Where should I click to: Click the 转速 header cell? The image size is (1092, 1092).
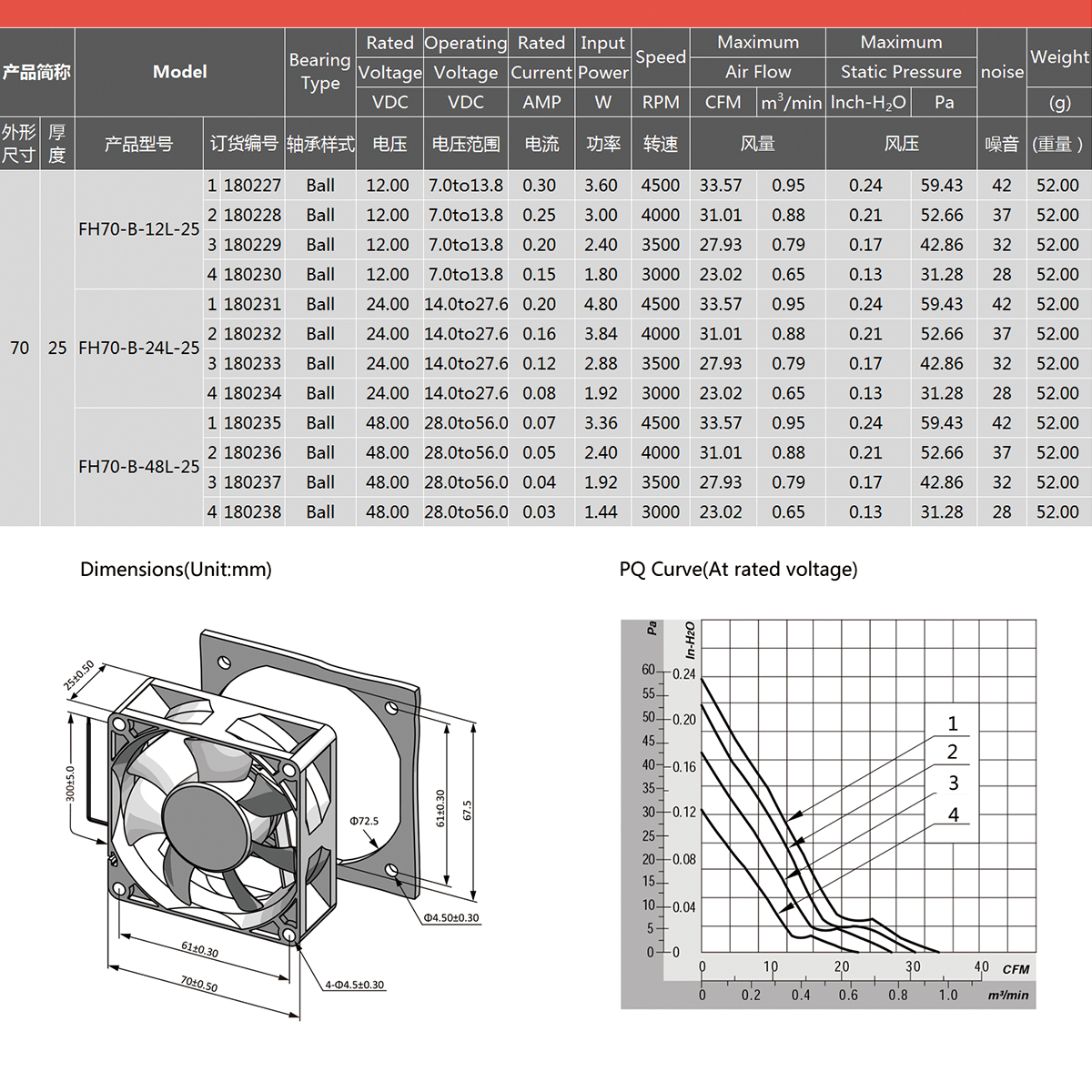(x=661, y=144)
